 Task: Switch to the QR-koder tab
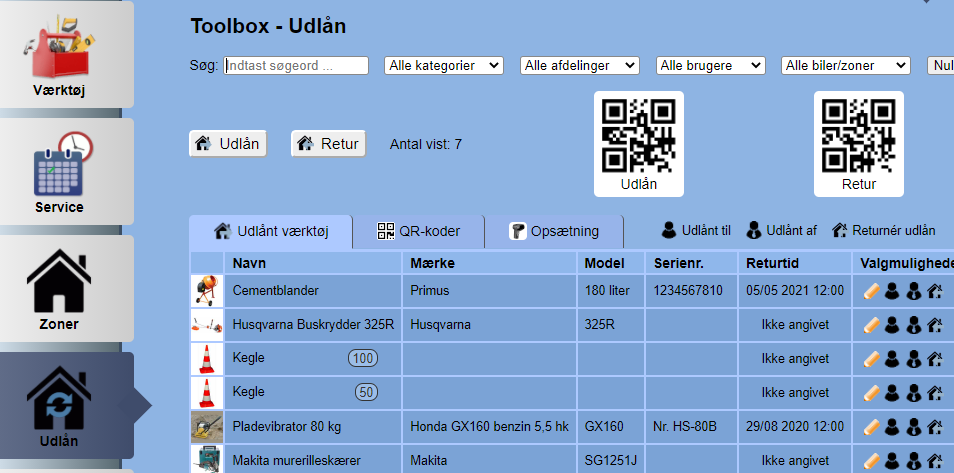[x=419, y=231]
